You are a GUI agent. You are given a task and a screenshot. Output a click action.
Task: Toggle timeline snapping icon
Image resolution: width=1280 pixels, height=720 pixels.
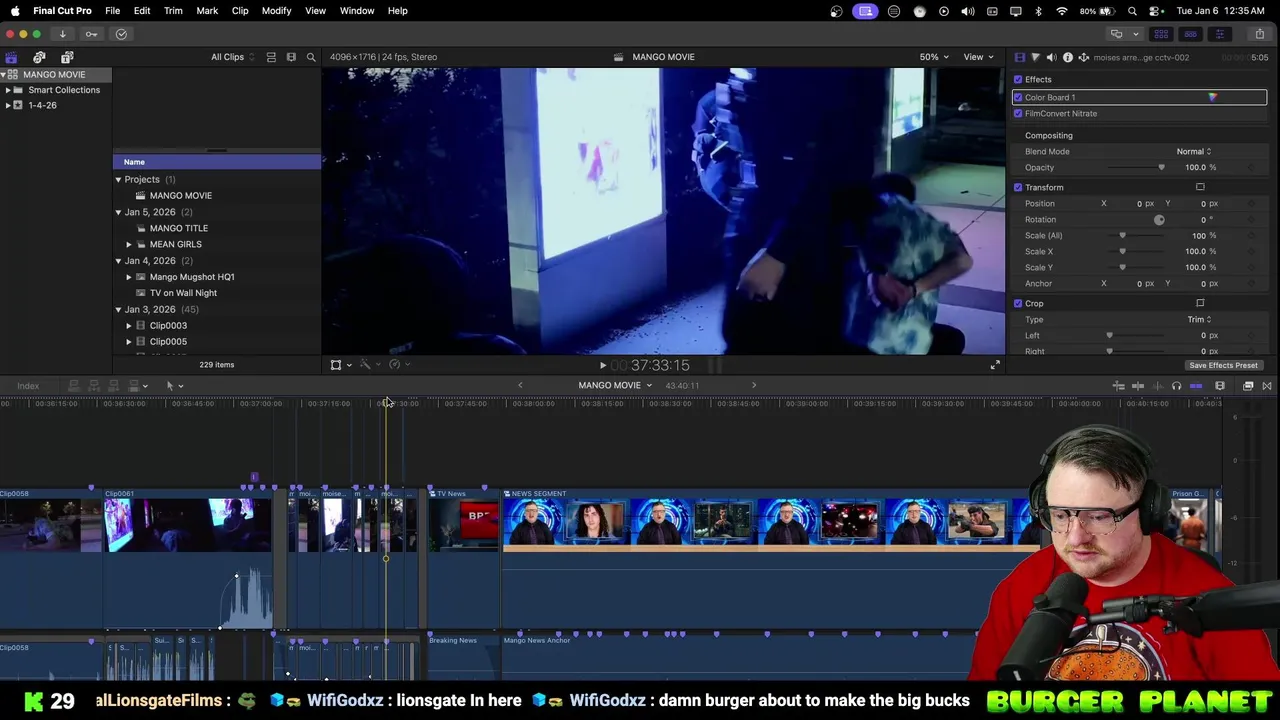coord(1195,386)
